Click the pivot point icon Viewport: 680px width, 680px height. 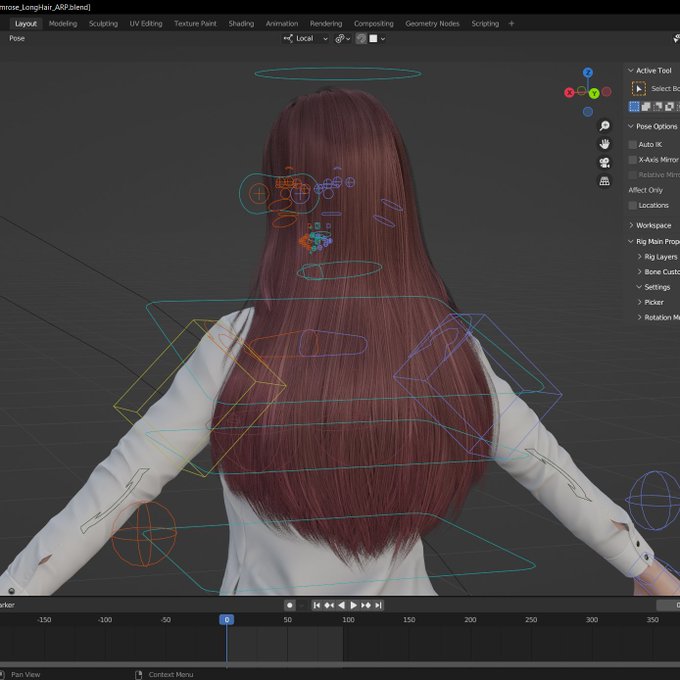tap(340, 39)
